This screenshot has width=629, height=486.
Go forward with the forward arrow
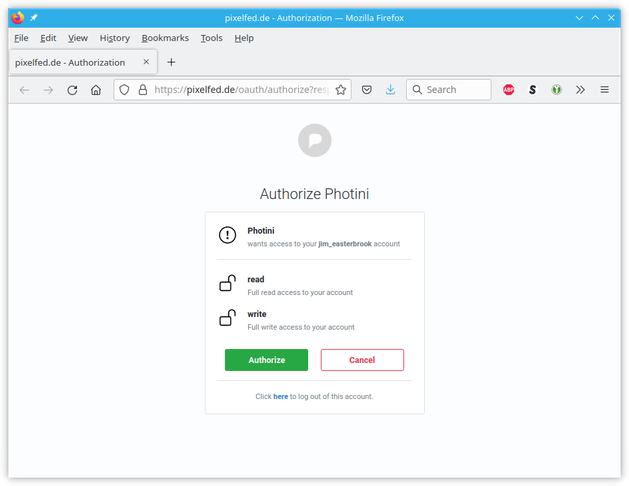click(x=48, y=90)
